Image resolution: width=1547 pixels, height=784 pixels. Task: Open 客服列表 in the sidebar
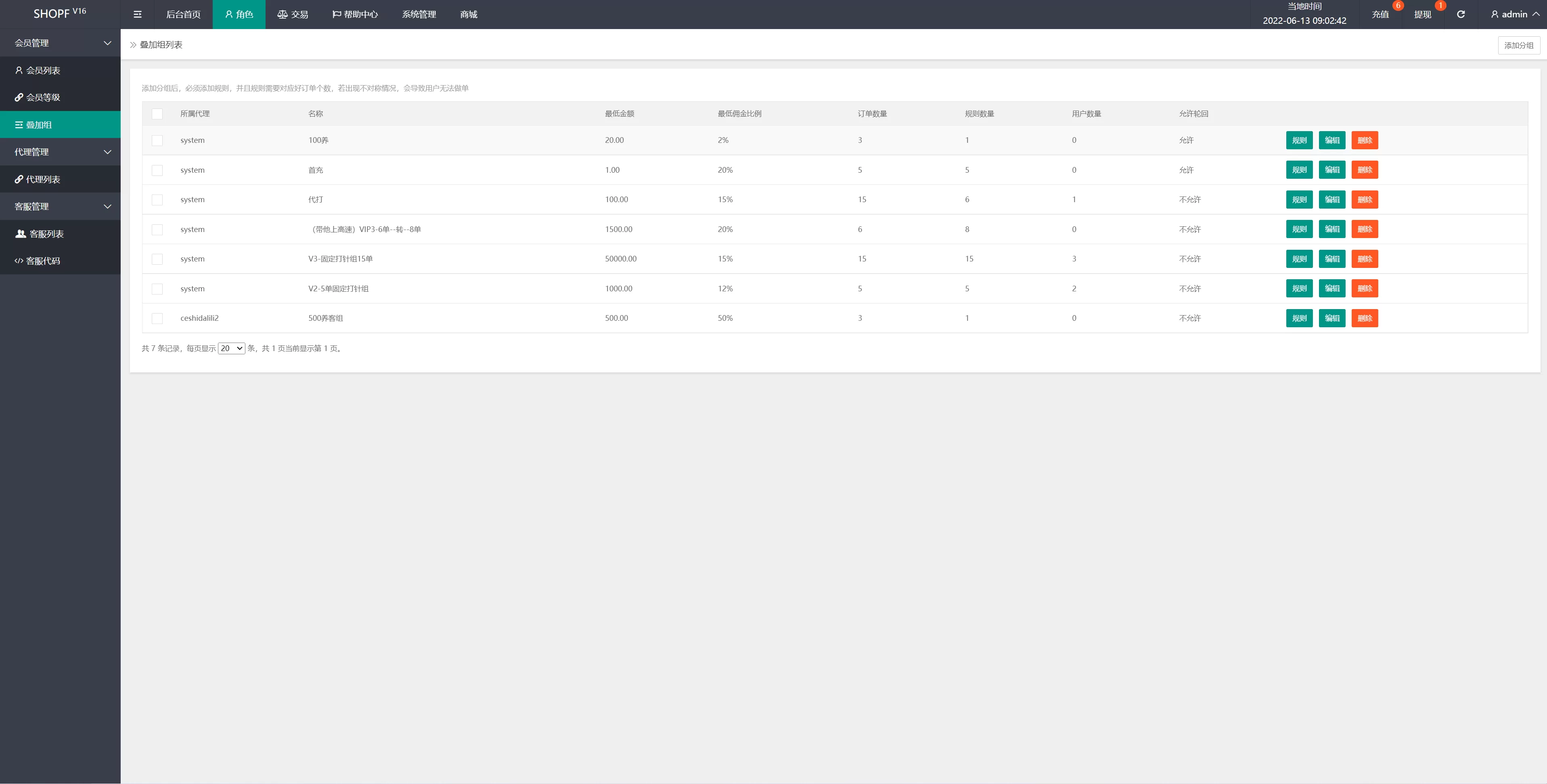click(x=46, y=234)
